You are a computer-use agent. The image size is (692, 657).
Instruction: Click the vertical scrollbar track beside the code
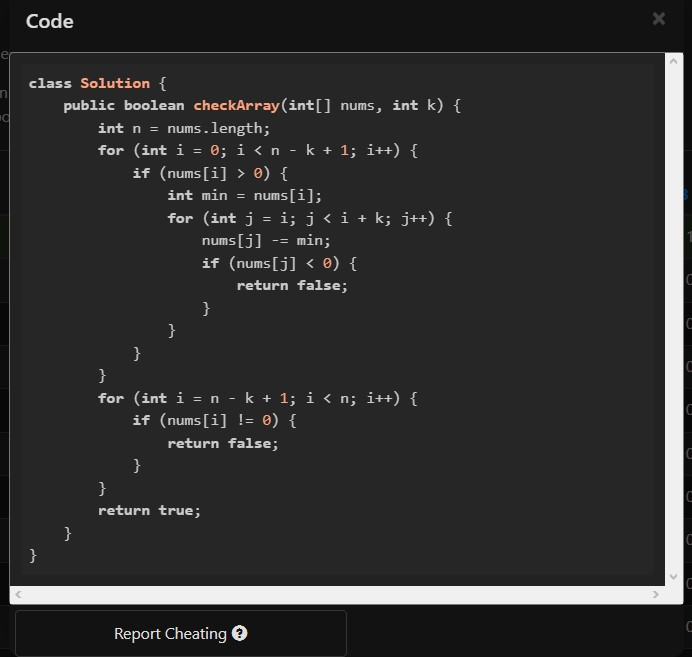(673, 320)
